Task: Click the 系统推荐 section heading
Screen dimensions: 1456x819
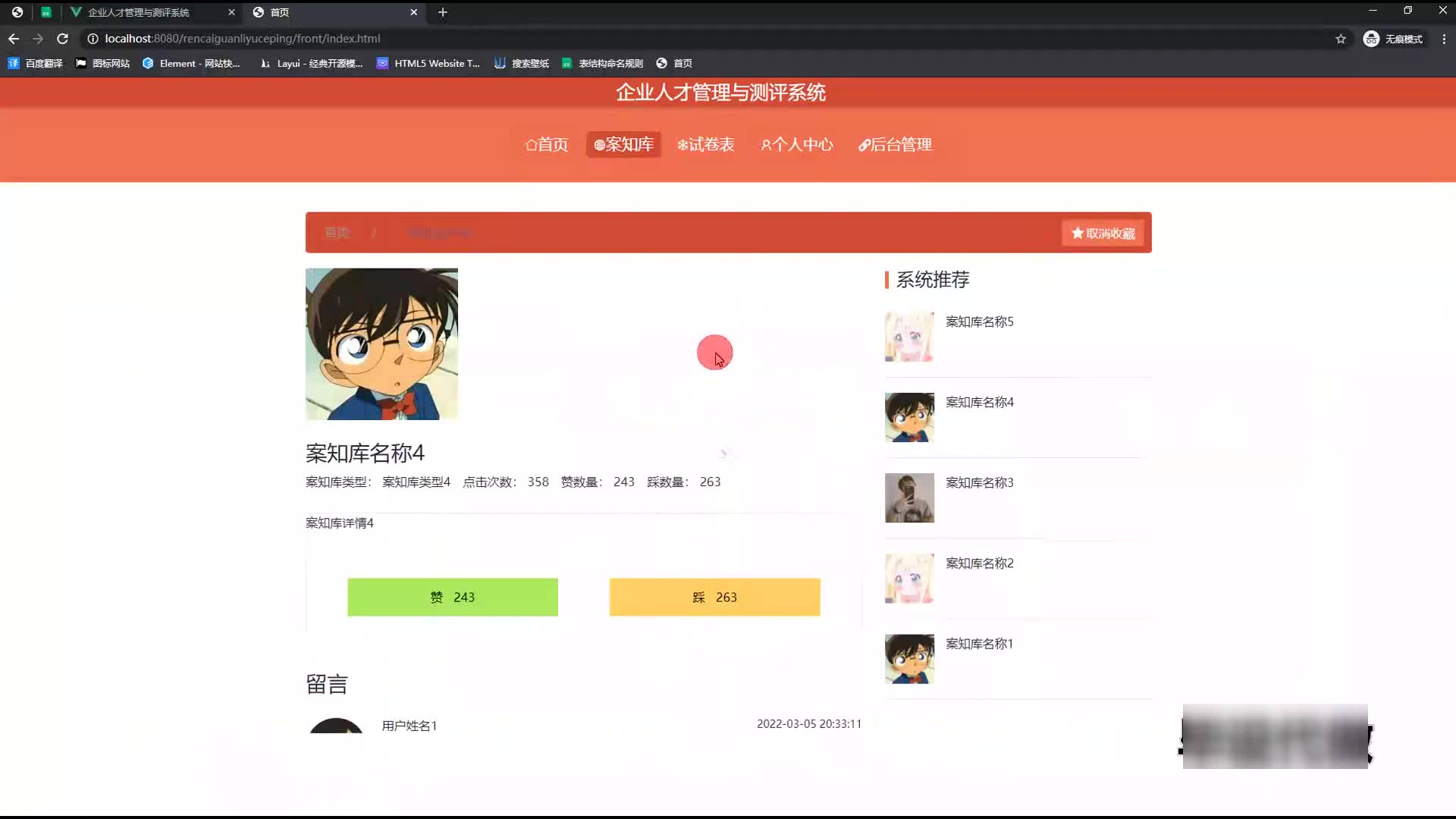Action: (x=933, y=280)
